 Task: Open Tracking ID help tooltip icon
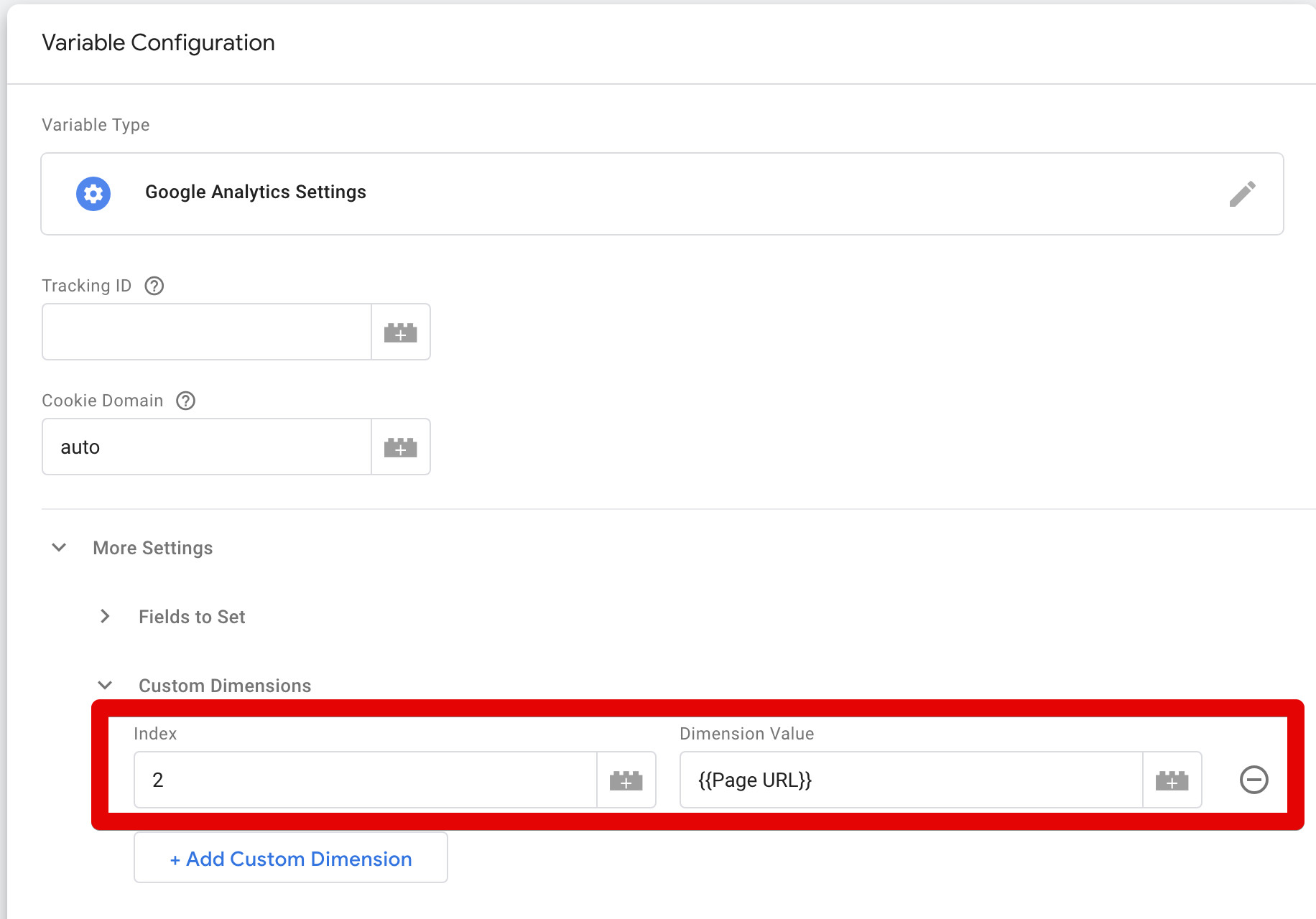click(x=154, y=286)
